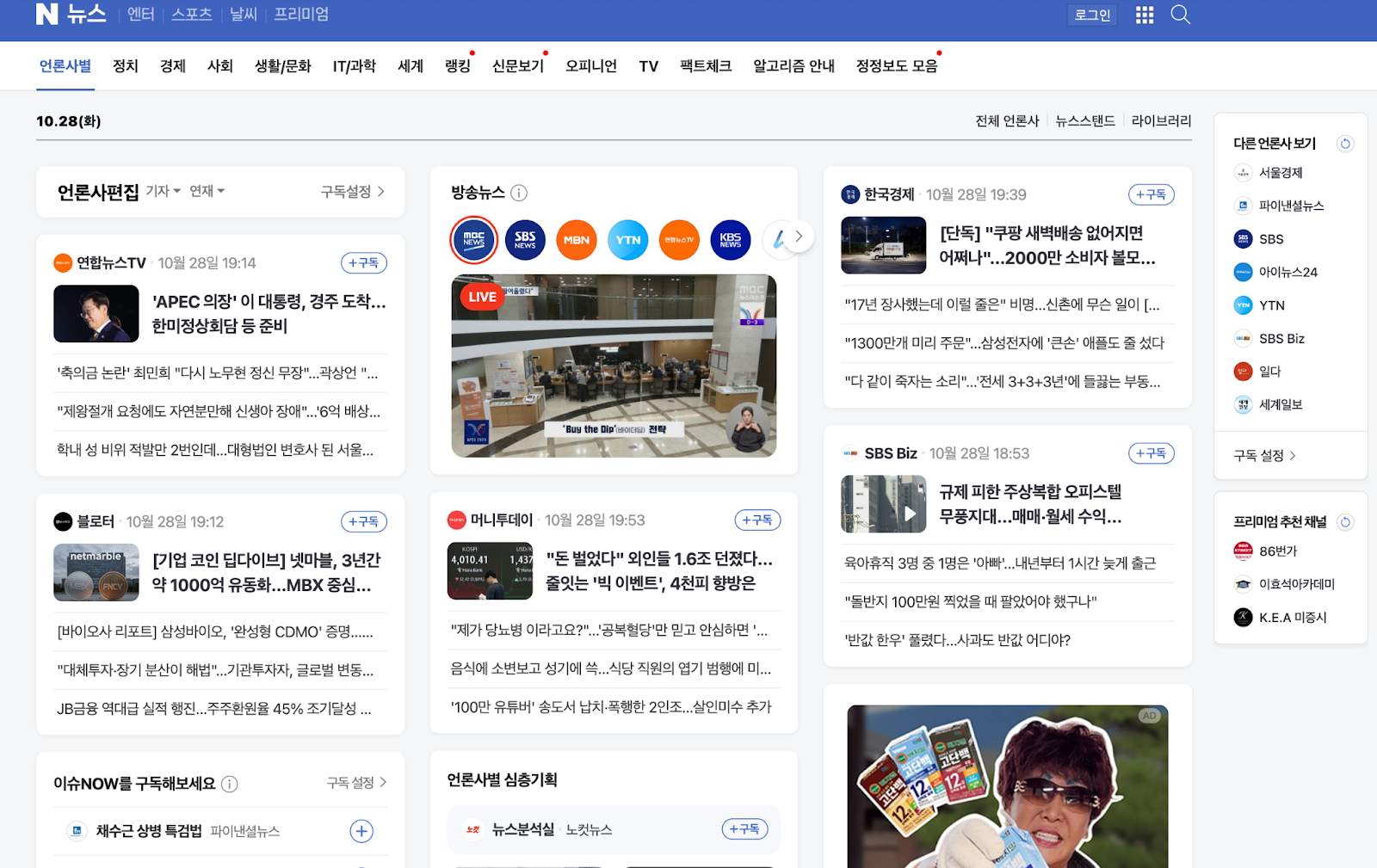Image resolution: width=1377 pixels, height=868 pixels.
Task: Expand the 기자 dropdown
Action: pyautogui.click(x=164, y=191)
